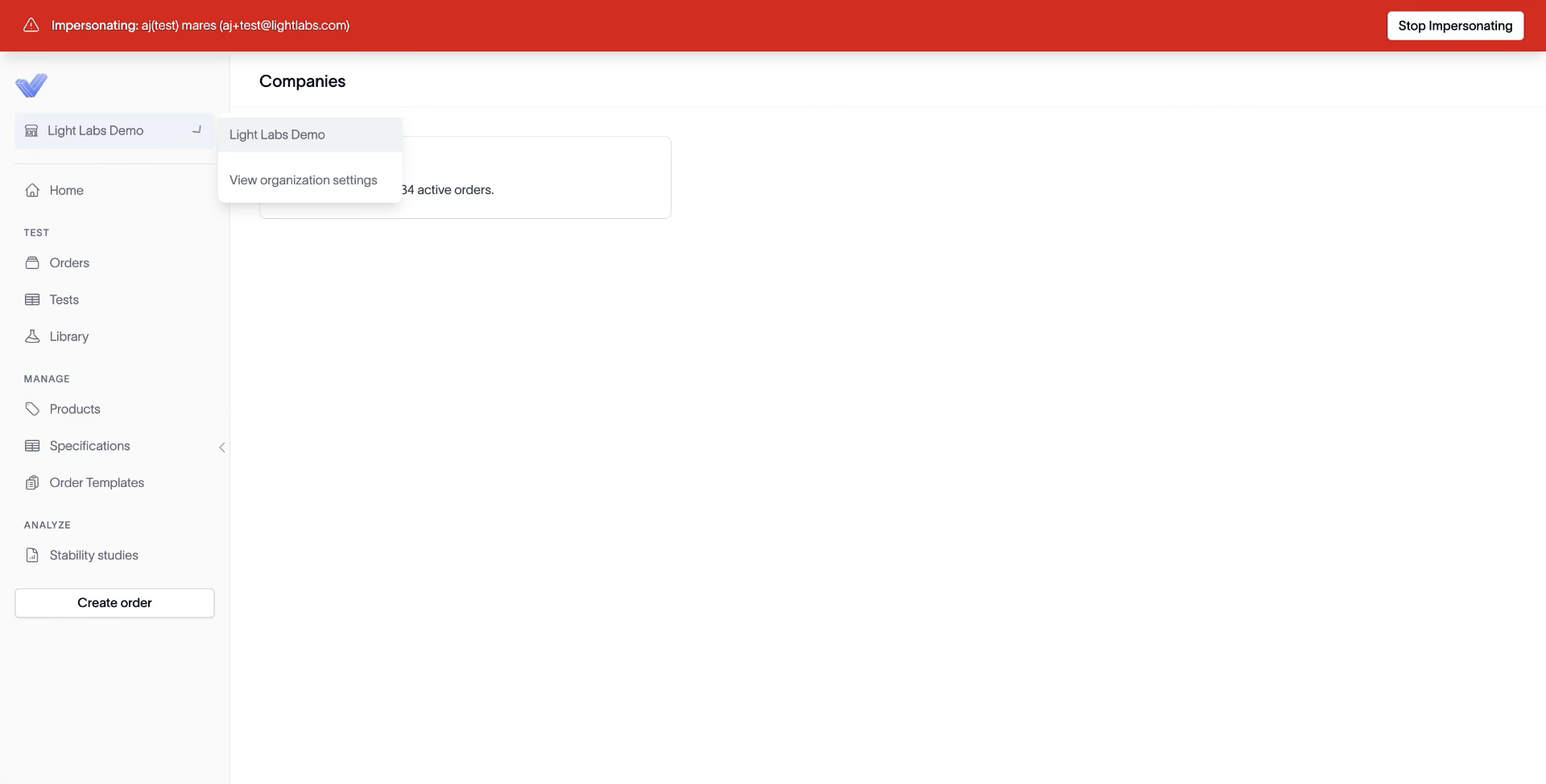This screenshot has height=784, width=1546.
Task: Collapse the sidebar with the arrow handle
Action: [x=222, y=447]
